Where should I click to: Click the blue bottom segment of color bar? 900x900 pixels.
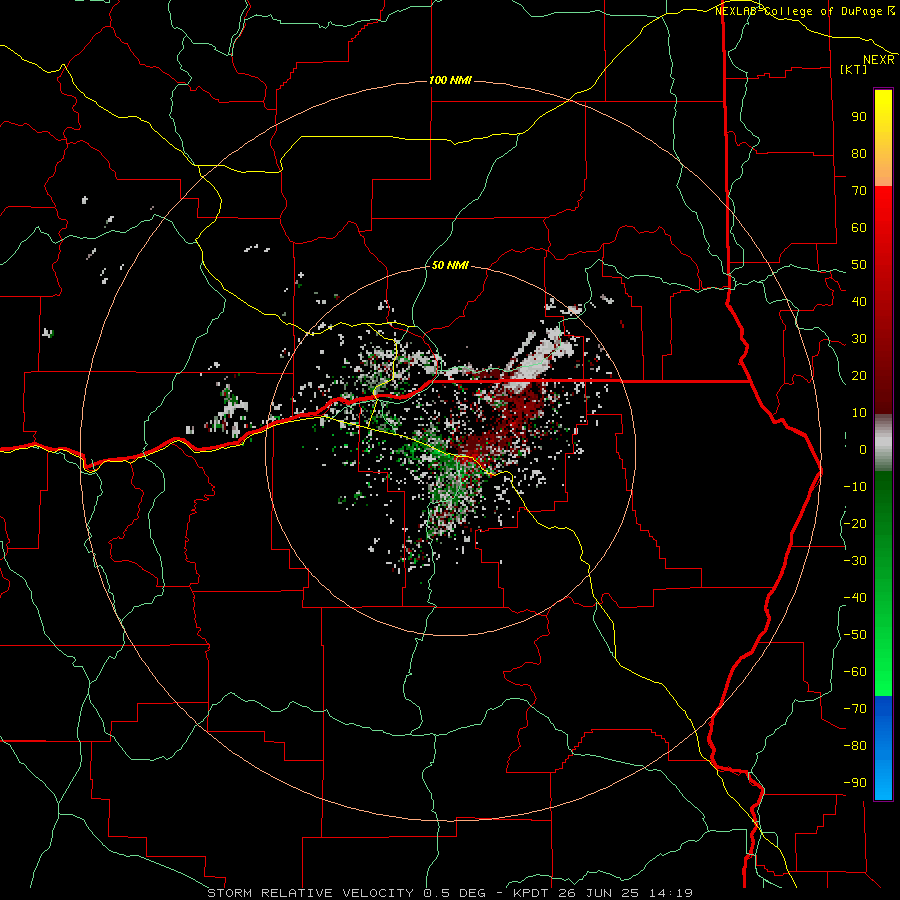pyautogui.click(x=883, y=748)
